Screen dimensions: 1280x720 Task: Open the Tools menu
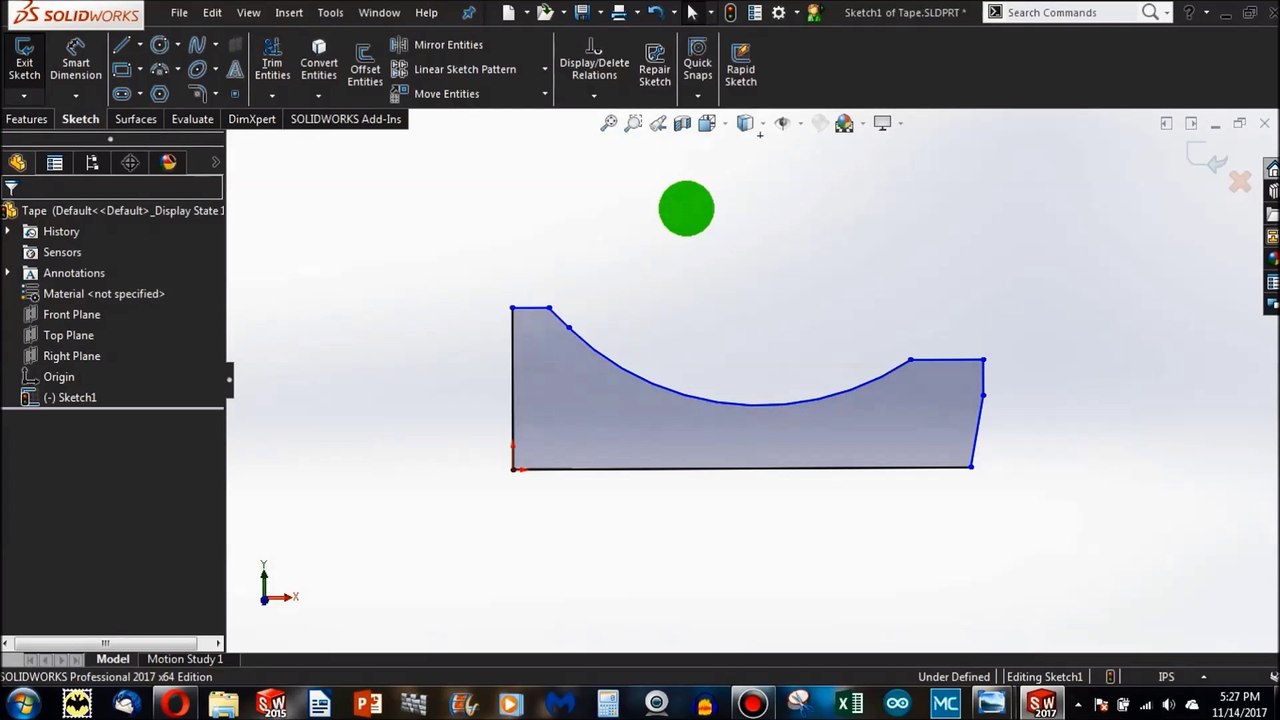(330, 13)
